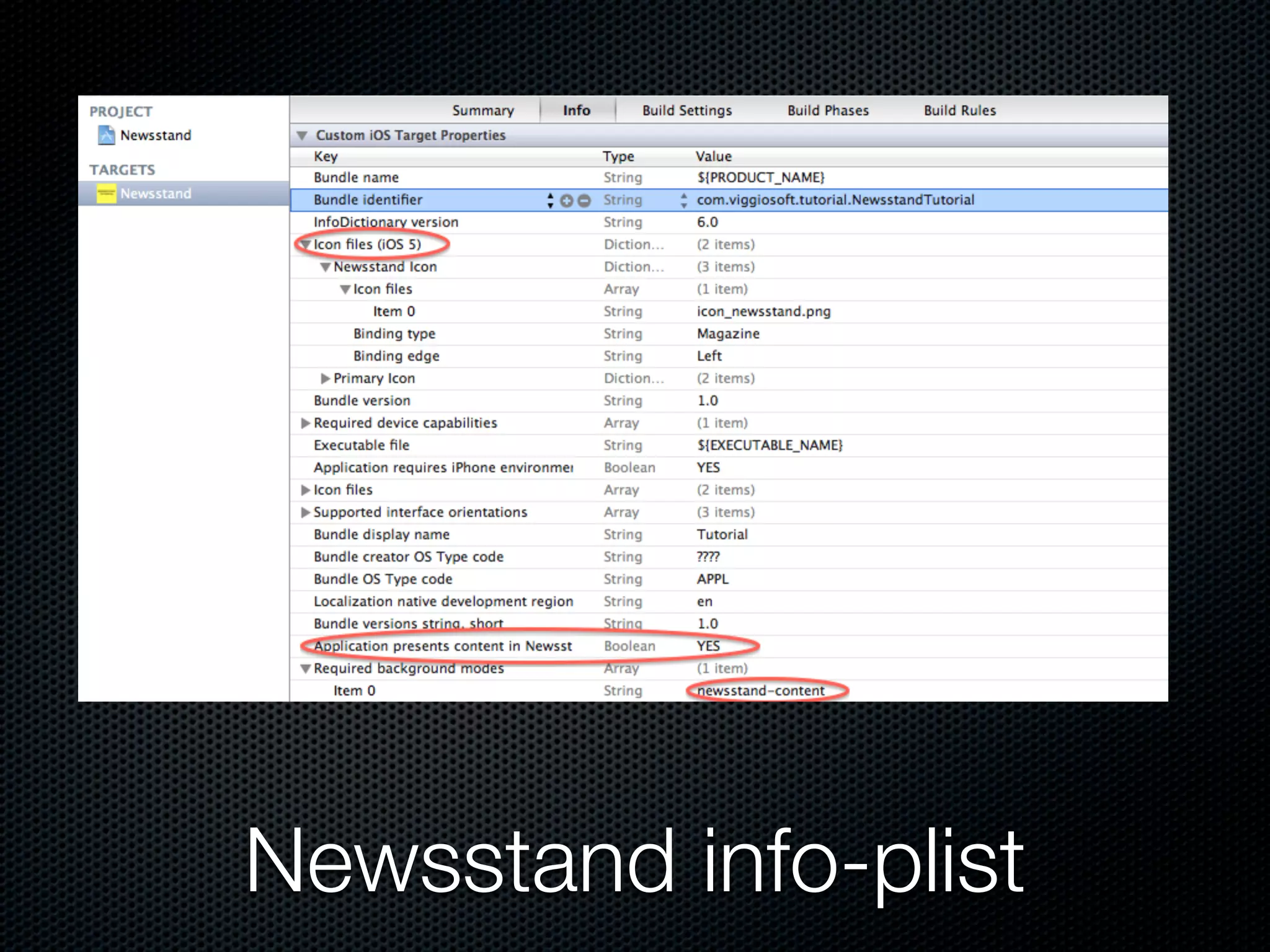This screenshot has height=952, width=1270.
Task: Select Newsstand under PROJECT
Action: coord(156,135)
